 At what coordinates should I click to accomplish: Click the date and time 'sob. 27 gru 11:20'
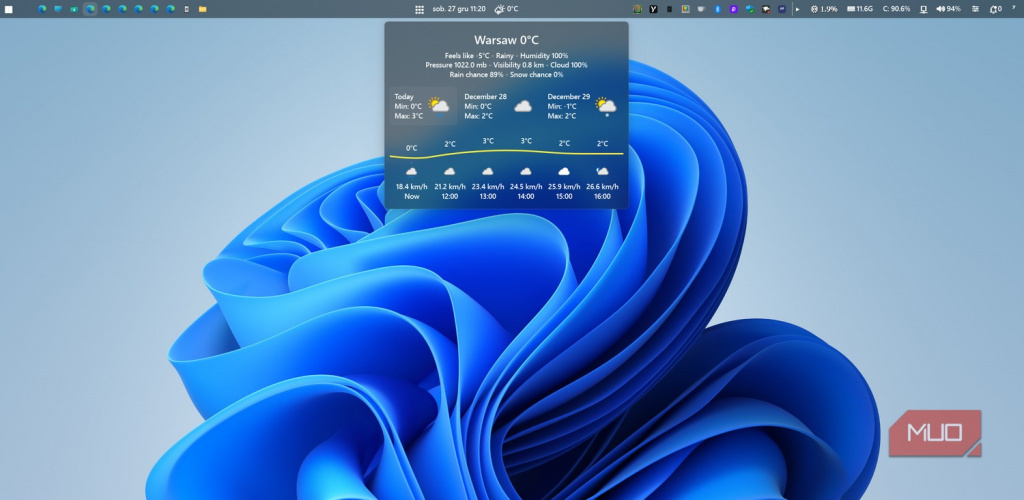459,9
